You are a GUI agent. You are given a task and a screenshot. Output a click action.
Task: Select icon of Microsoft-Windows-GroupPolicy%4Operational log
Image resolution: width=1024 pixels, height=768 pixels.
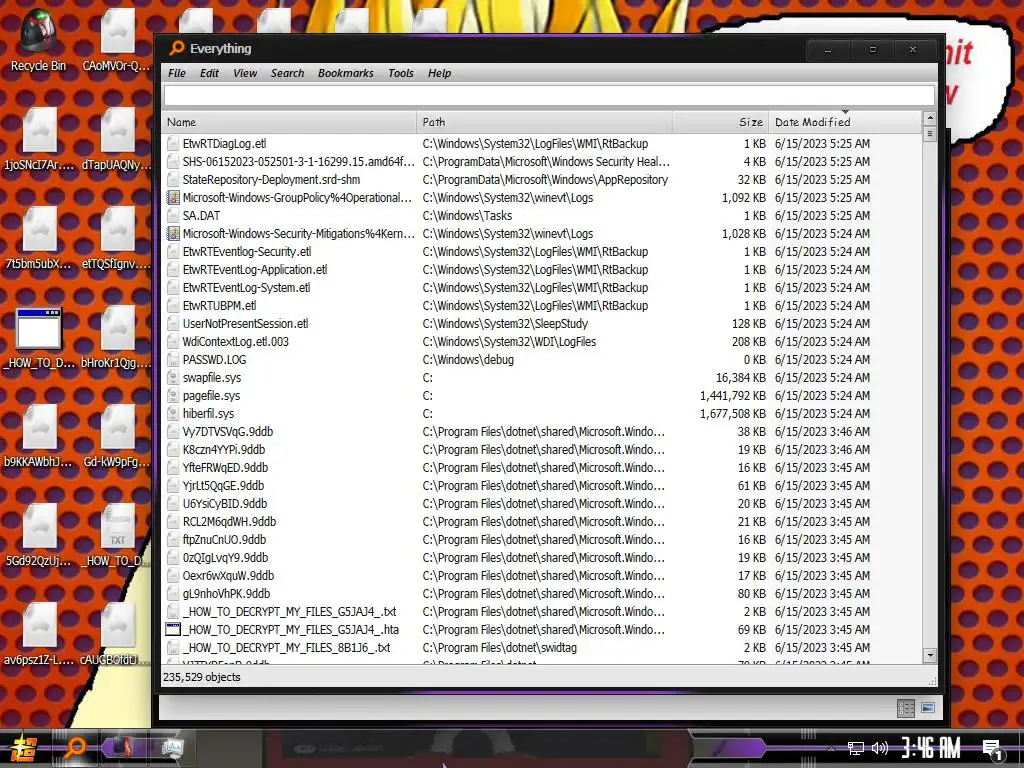pyautogui.click(x=172, y=197)
